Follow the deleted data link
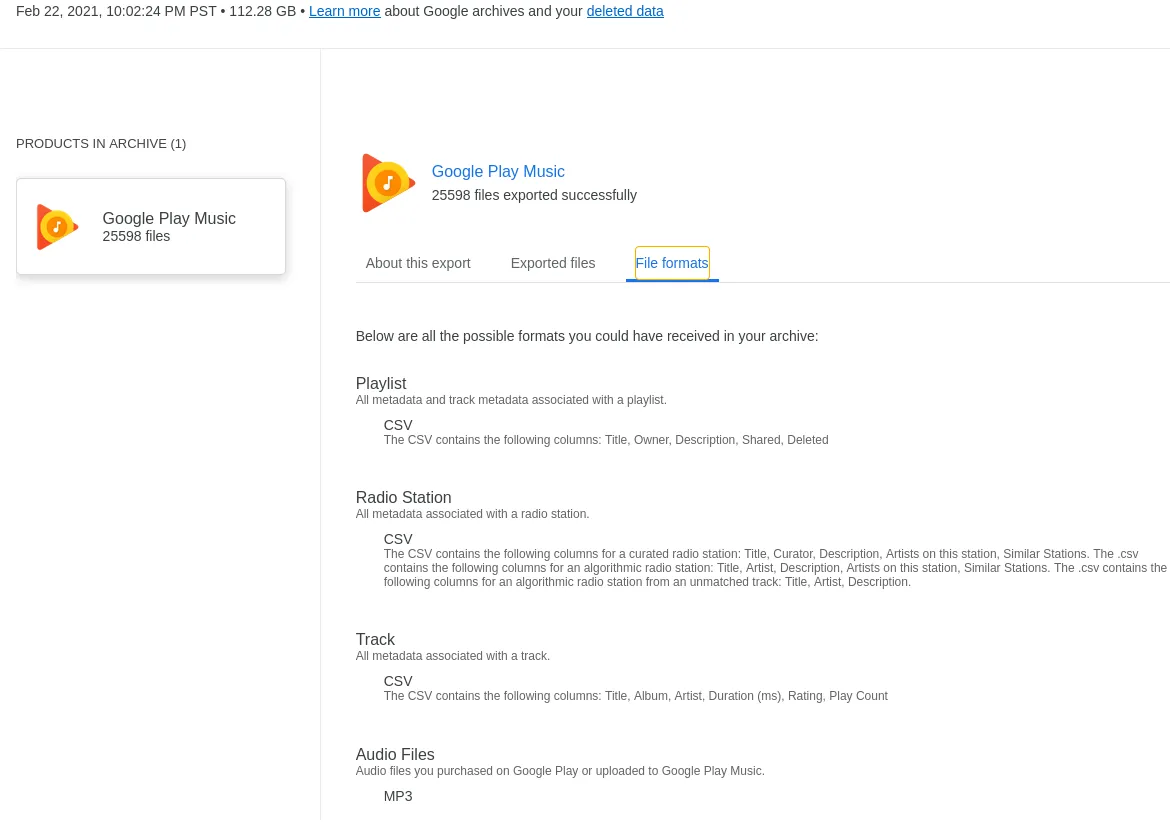Screen dimensions: 1170x824 click(x=624, y=11)
